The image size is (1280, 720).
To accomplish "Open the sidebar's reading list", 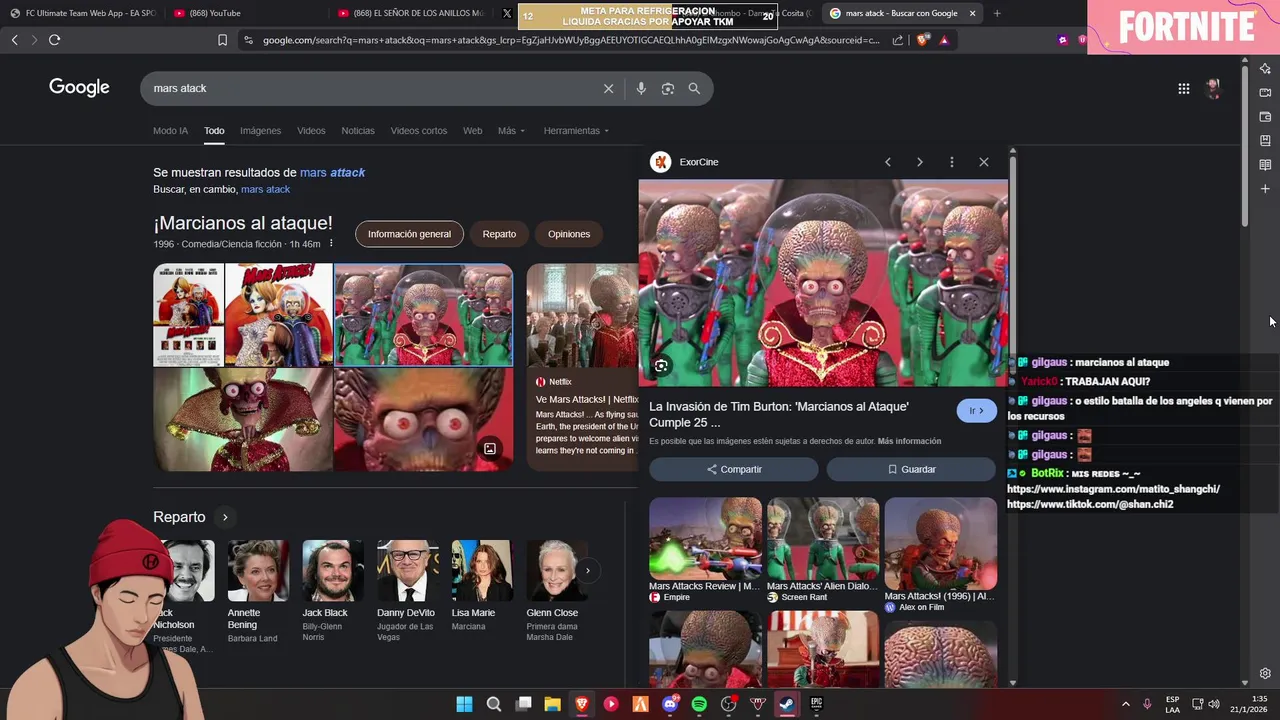I will [x=1265, y=165].
